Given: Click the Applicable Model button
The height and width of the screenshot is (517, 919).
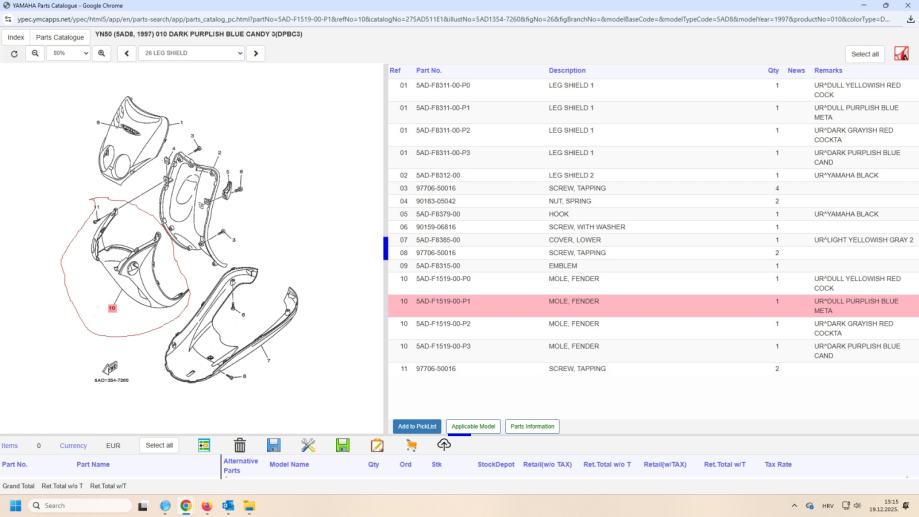Looking at the screenshot, I should coord(473,426).
